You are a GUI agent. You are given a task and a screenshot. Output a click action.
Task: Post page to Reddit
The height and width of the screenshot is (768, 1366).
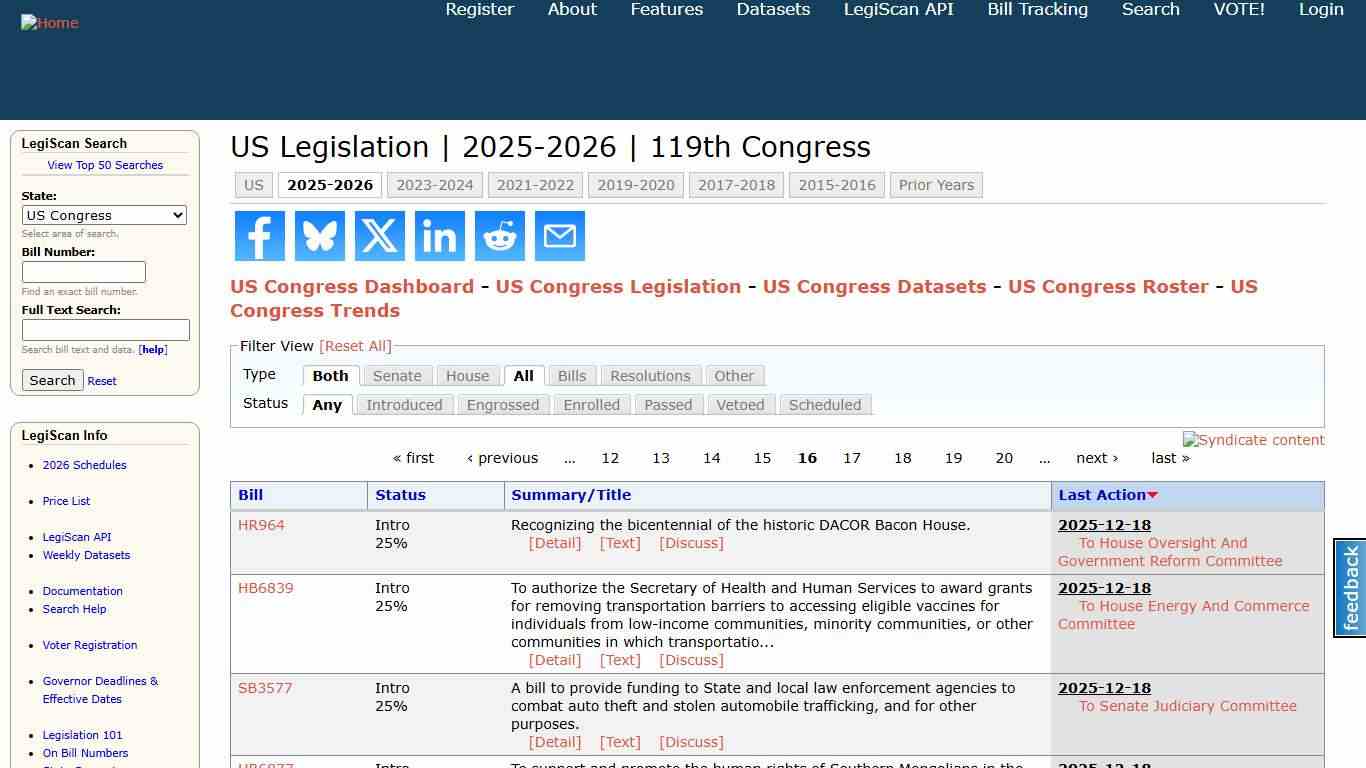click(x=499, y=236)
